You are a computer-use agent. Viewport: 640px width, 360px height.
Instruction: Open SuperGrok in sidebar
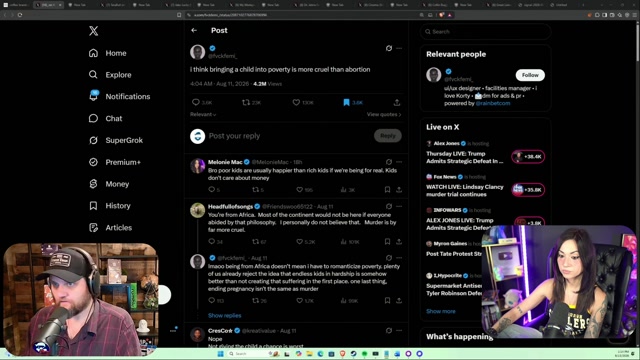click(x=116, y=140)
